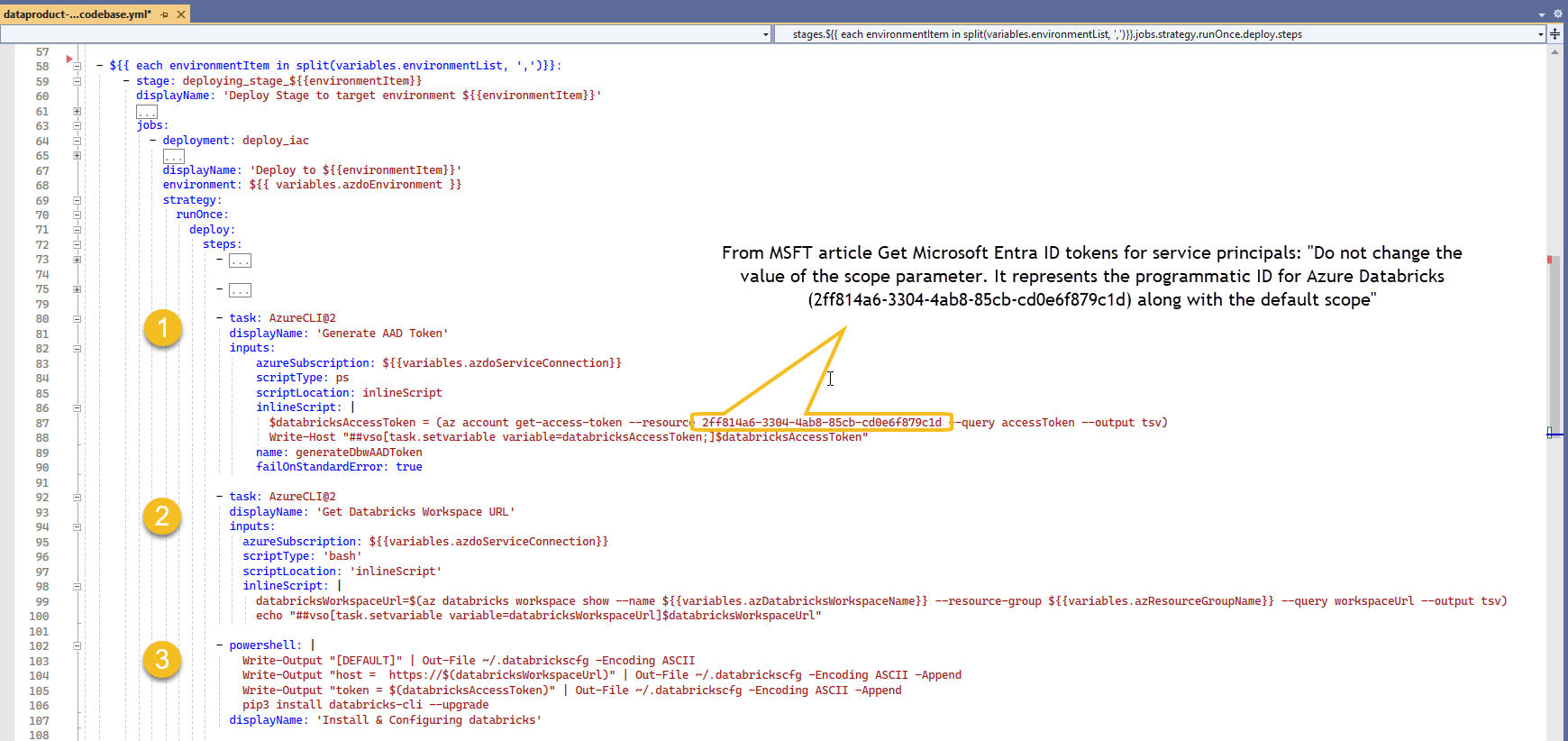The width and height of the screenshot is (1568, 741).
Task: Close the dataproduct codebase.yml tab
Action: point(181,14)
